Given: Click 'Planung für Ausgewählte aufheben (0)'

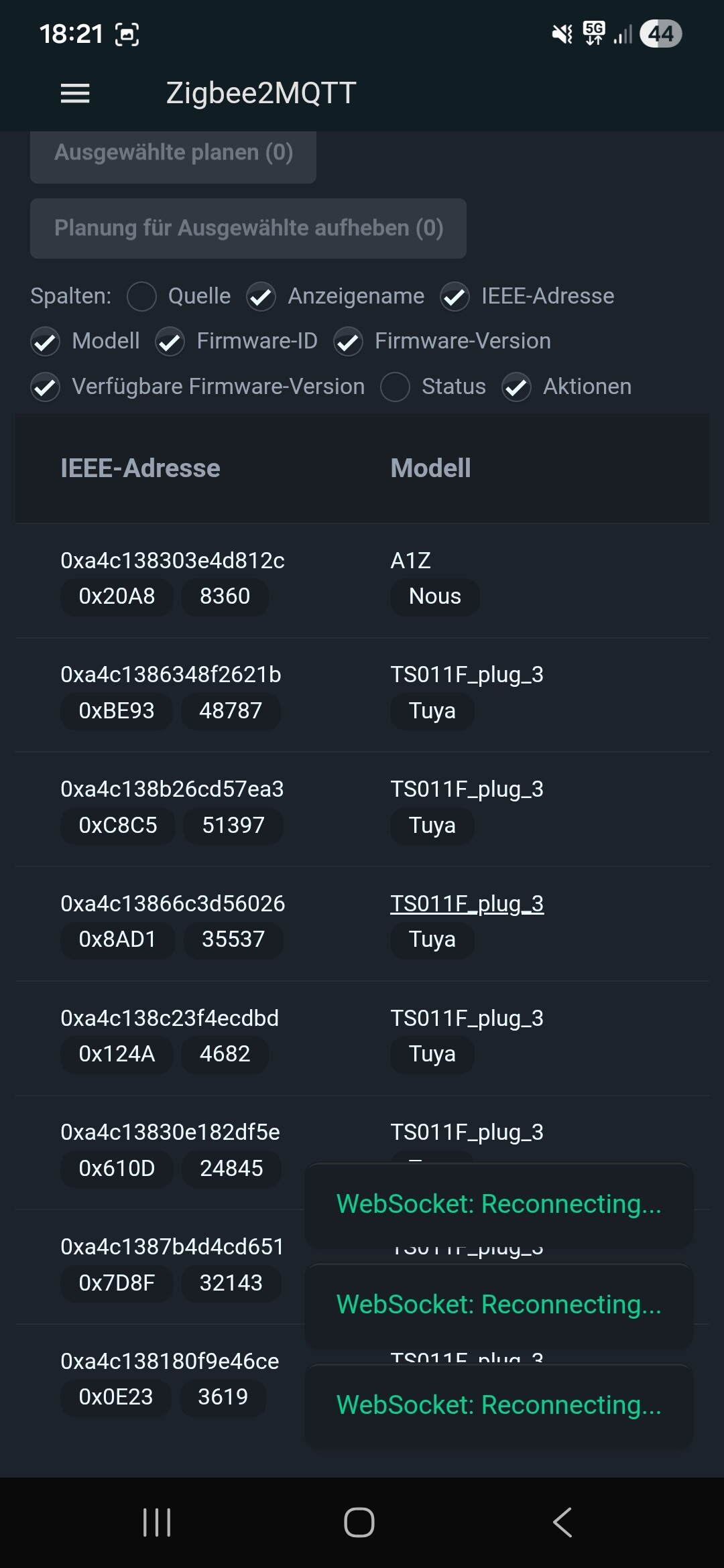Looking at the screenshot, I should [x=248, y=228].
